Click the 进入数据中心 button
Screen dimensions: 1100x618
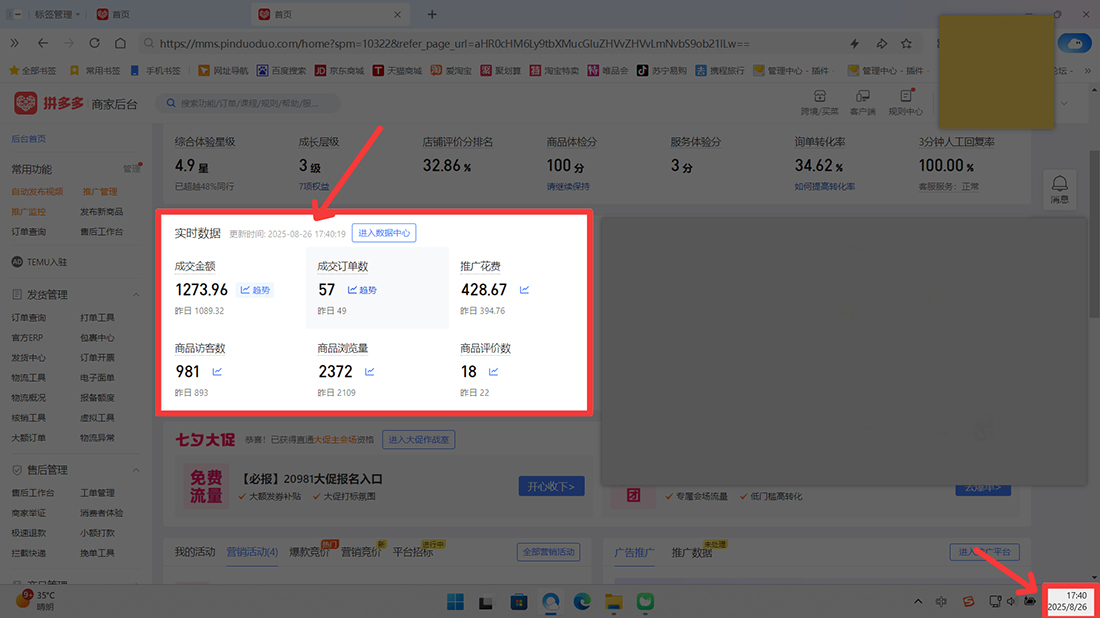[383, 233]
